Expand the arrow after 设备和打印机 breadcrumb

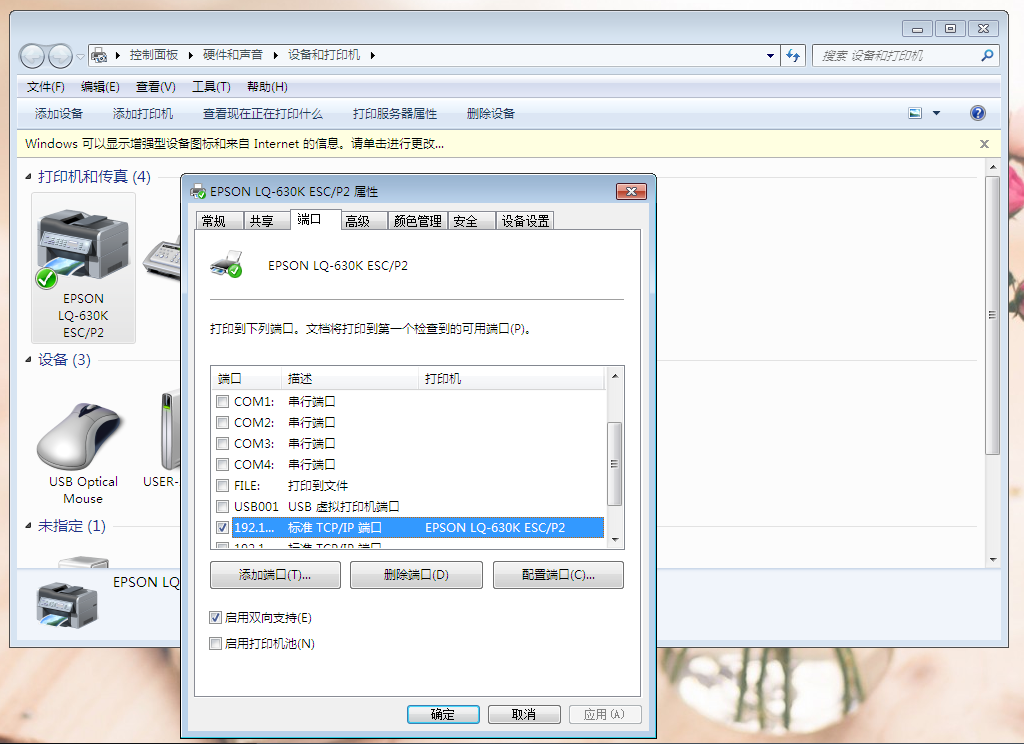point(372,55)
